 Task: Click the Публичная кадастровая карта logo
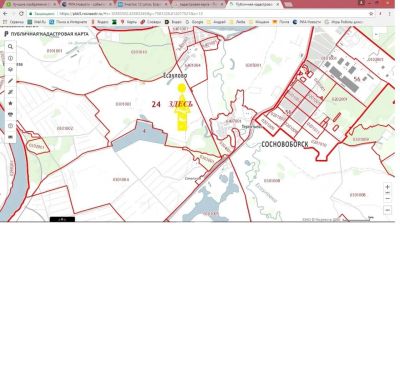(x=47, y=34)
